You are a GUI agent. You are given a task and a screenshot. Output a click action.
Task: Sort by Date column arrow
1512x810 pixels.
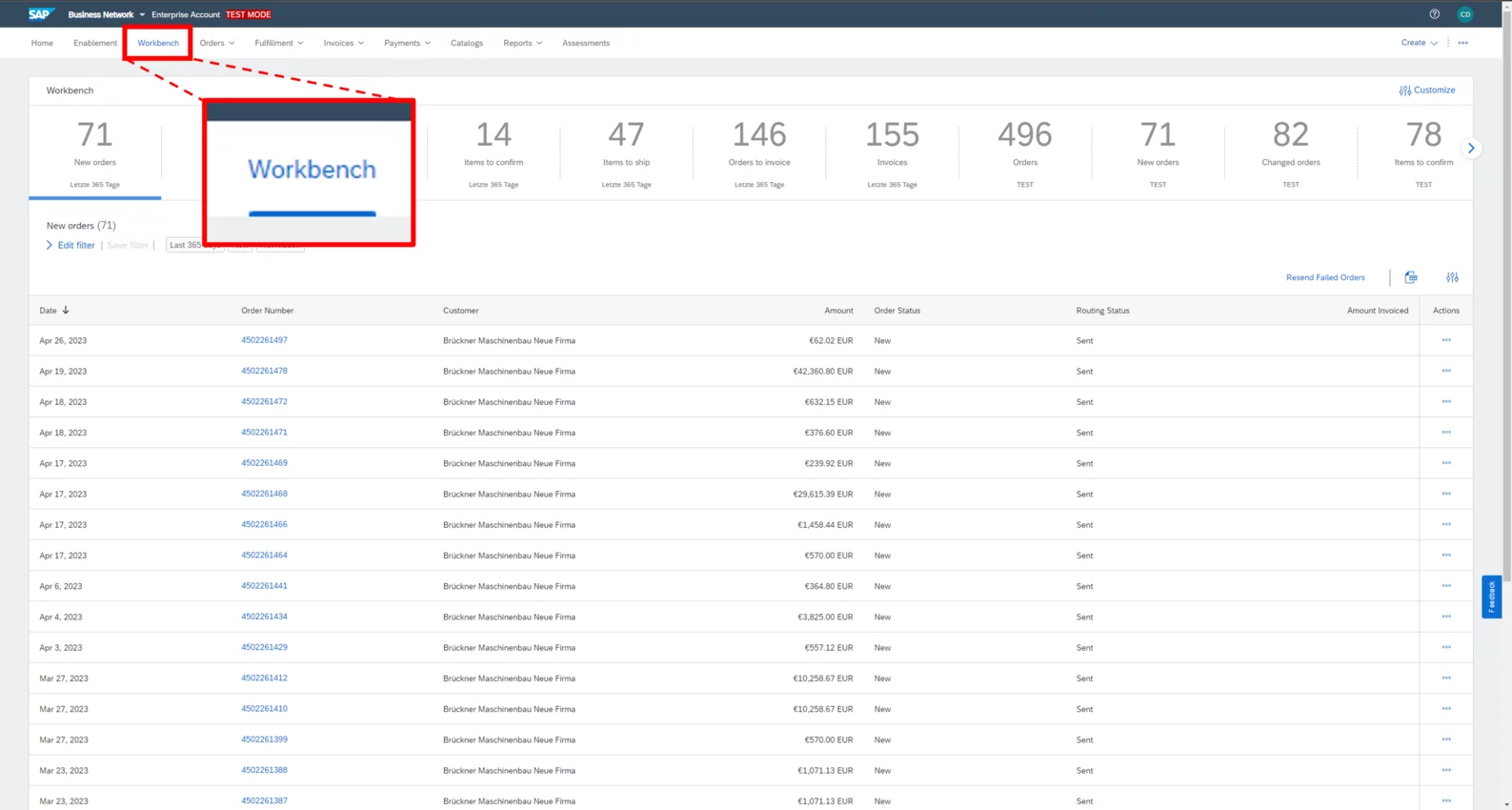(x=66, y=311)
